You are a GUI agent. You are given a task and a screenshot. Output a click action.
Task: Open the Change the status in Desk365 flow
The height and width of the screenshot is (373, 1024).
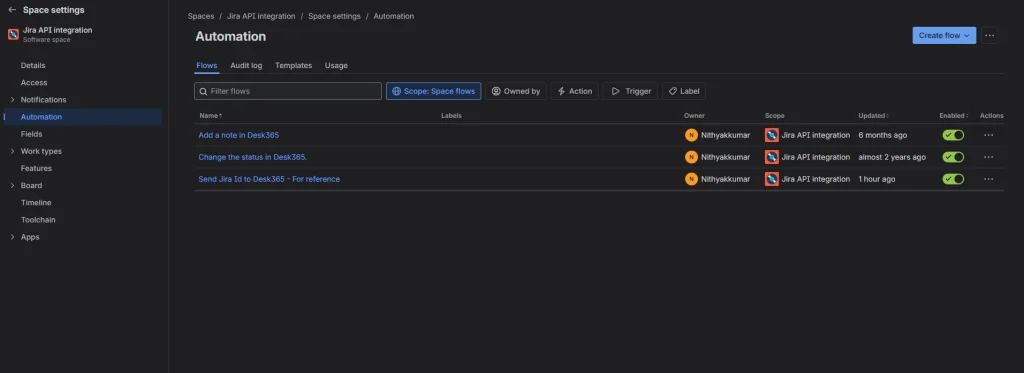pyautogui.click(x=253, y=157)
